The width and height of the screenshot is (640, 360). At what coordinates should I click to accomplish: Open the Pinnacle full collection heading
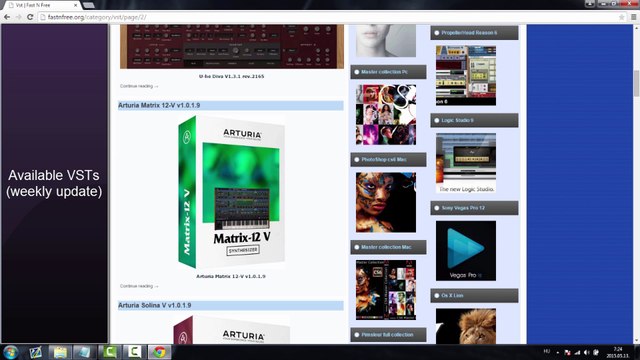click(x=388, y=335)
